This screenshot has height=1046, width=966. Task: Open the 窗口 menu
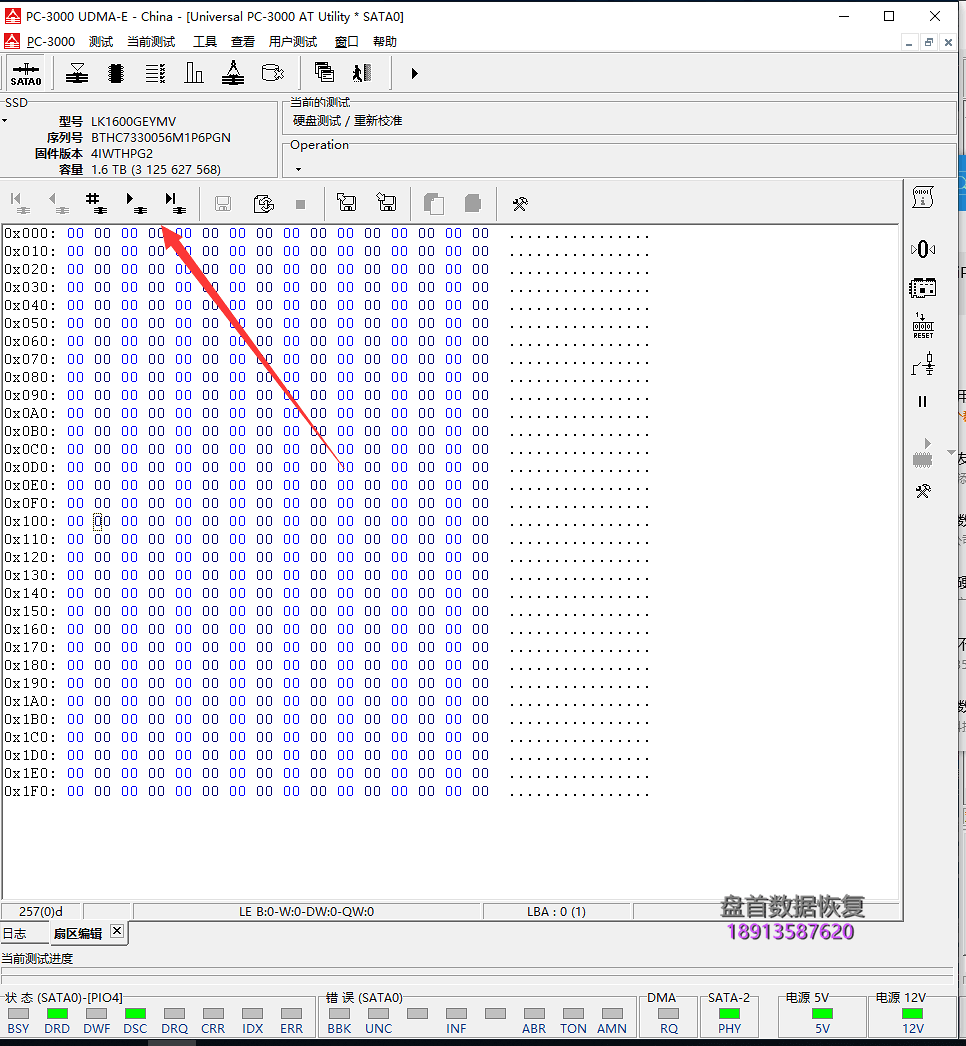pos(346,41)
